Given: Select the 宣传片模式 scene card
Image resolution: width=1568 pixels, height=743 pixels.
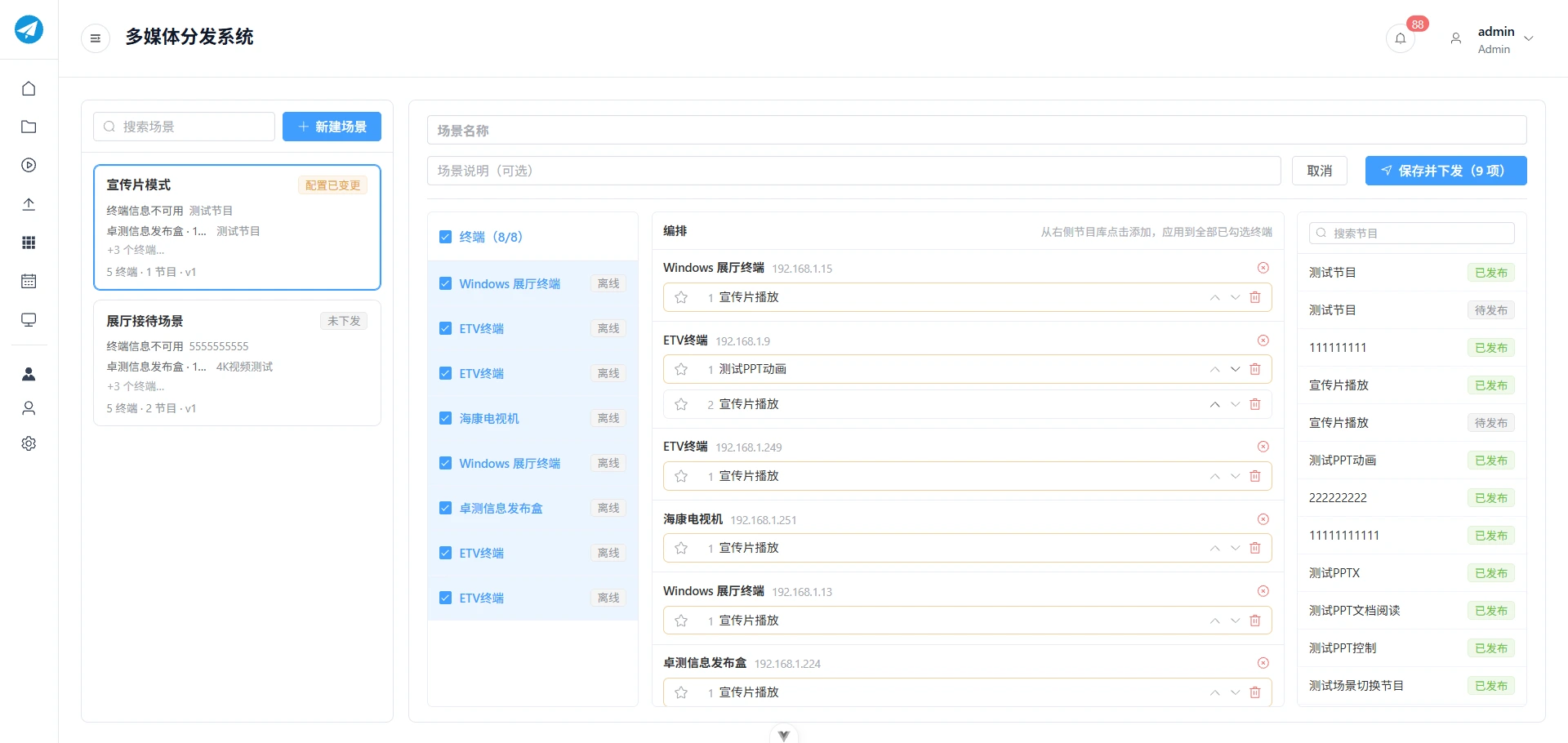Looking at the screenshot, I should coord(237,227).
